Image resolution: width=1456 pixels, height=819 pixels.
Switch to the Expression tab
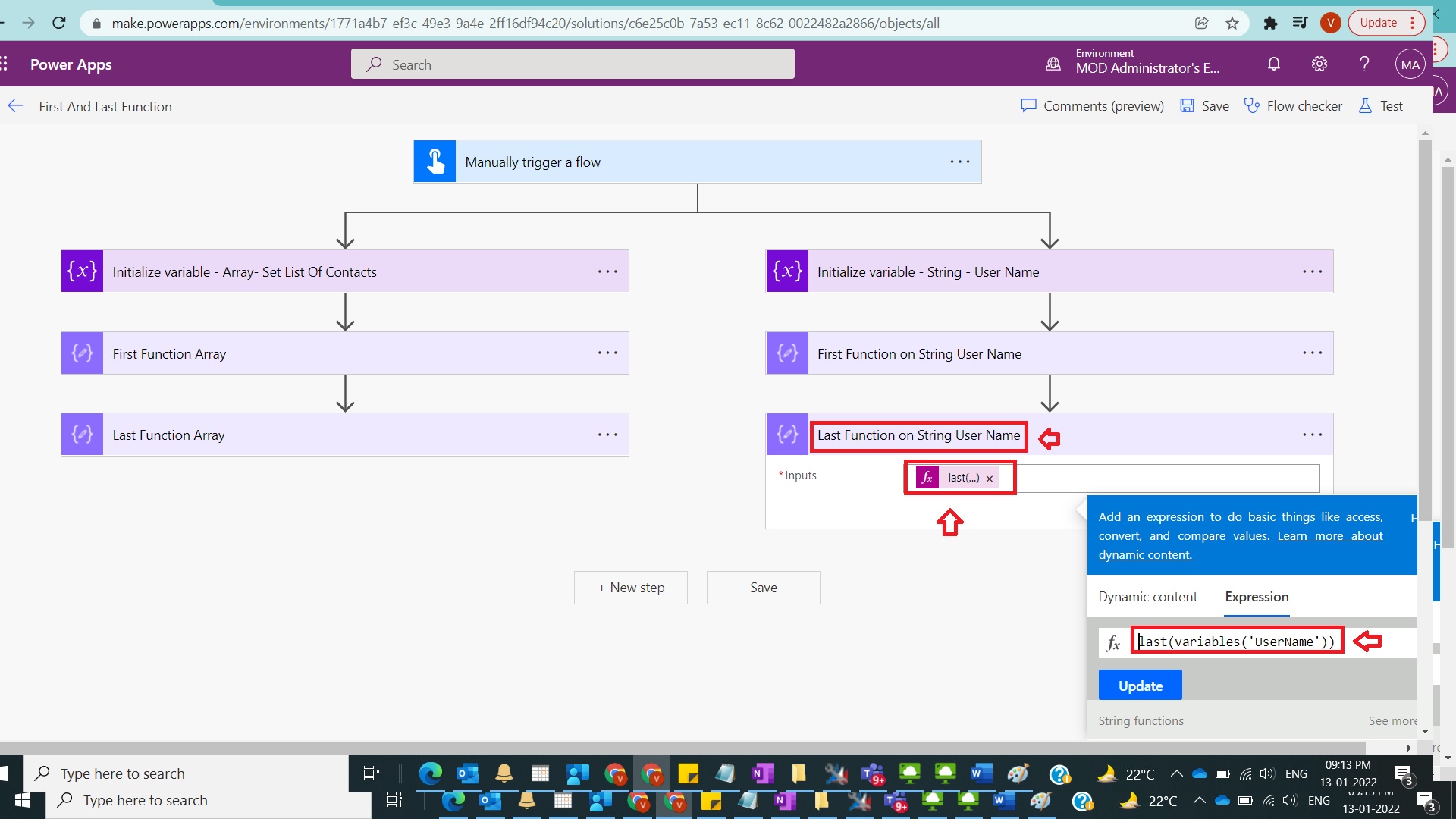point(1256,597)
